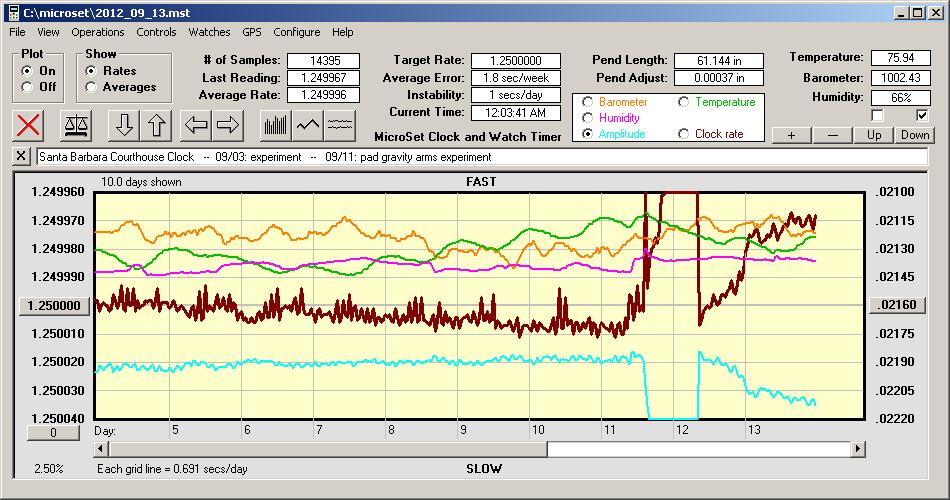The height and width of the screenshot is (500, 950).
Task: Click the 2.50% status text
Action: [x=49, y=468]
